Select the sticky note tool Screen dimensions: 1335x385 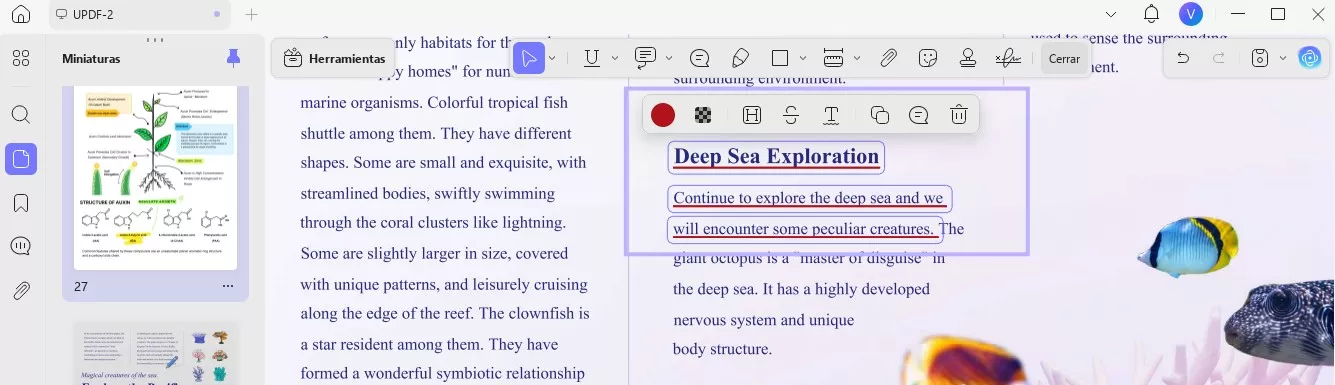pyautogui.click(x=700, y=58)
